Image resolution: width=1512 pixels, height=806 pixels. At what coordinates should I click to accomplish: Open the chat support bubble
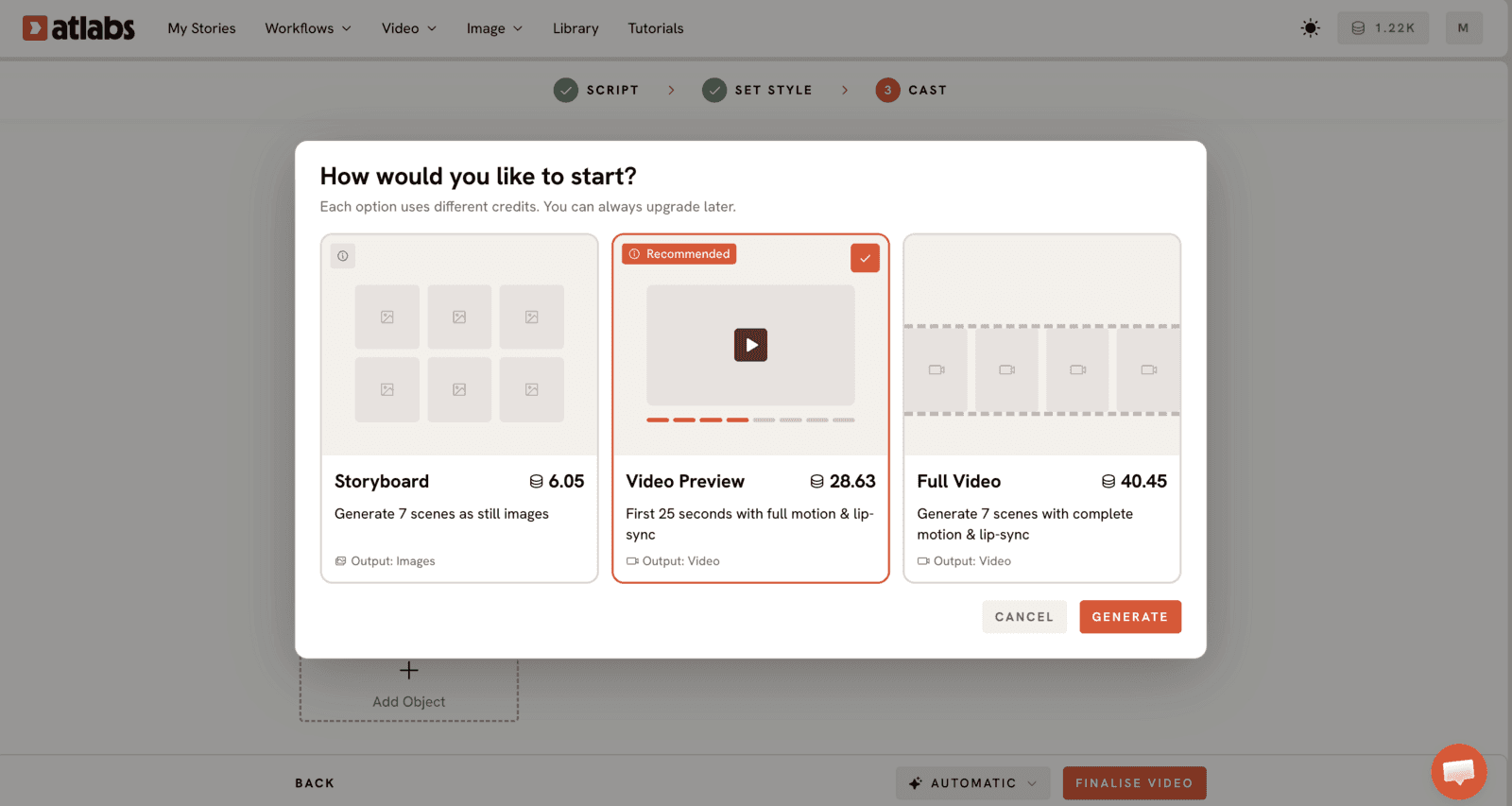click(1458, 771)
